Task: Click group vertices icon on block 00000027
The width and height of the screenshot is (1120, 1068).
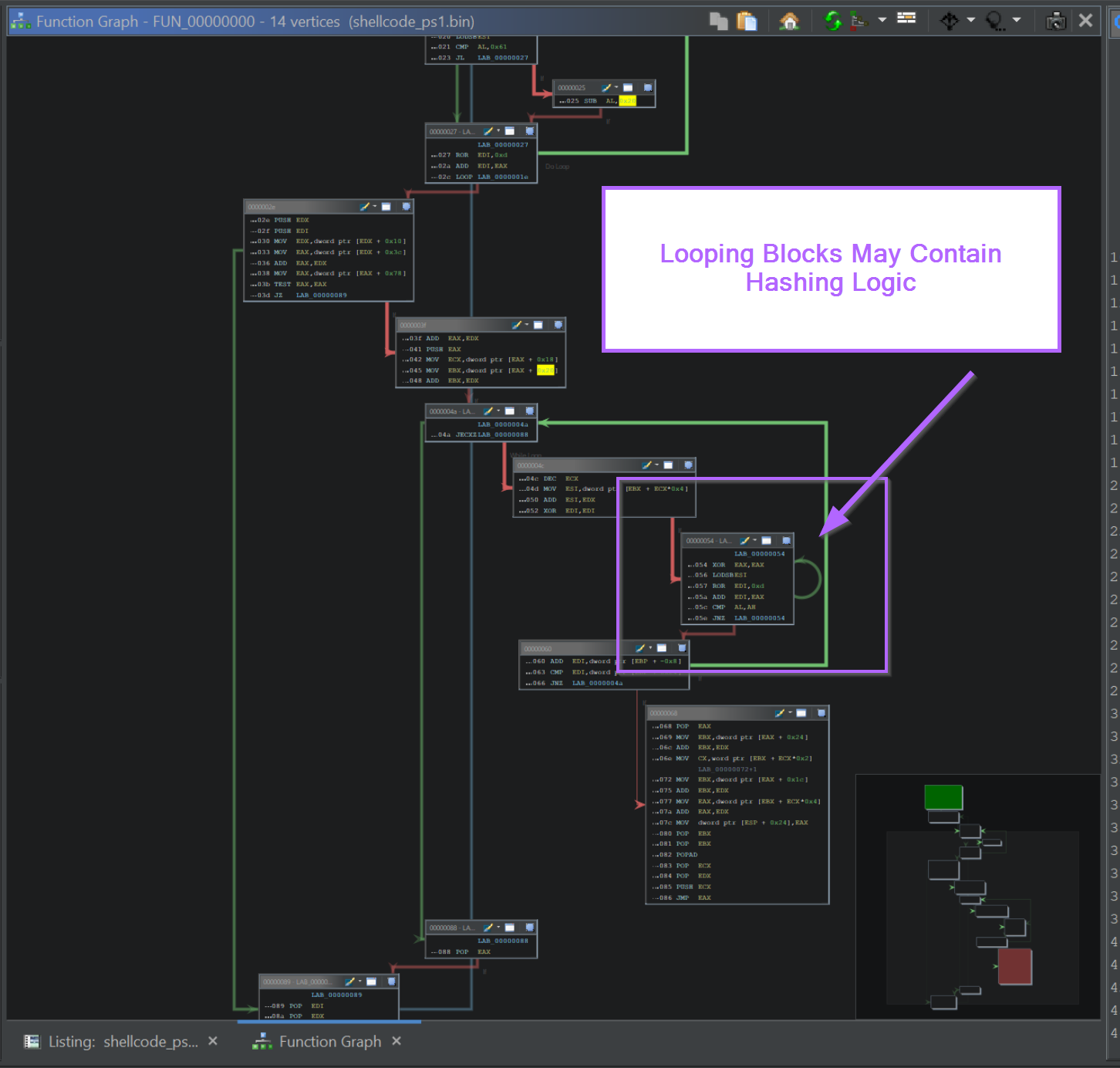Action: (530, 131)
